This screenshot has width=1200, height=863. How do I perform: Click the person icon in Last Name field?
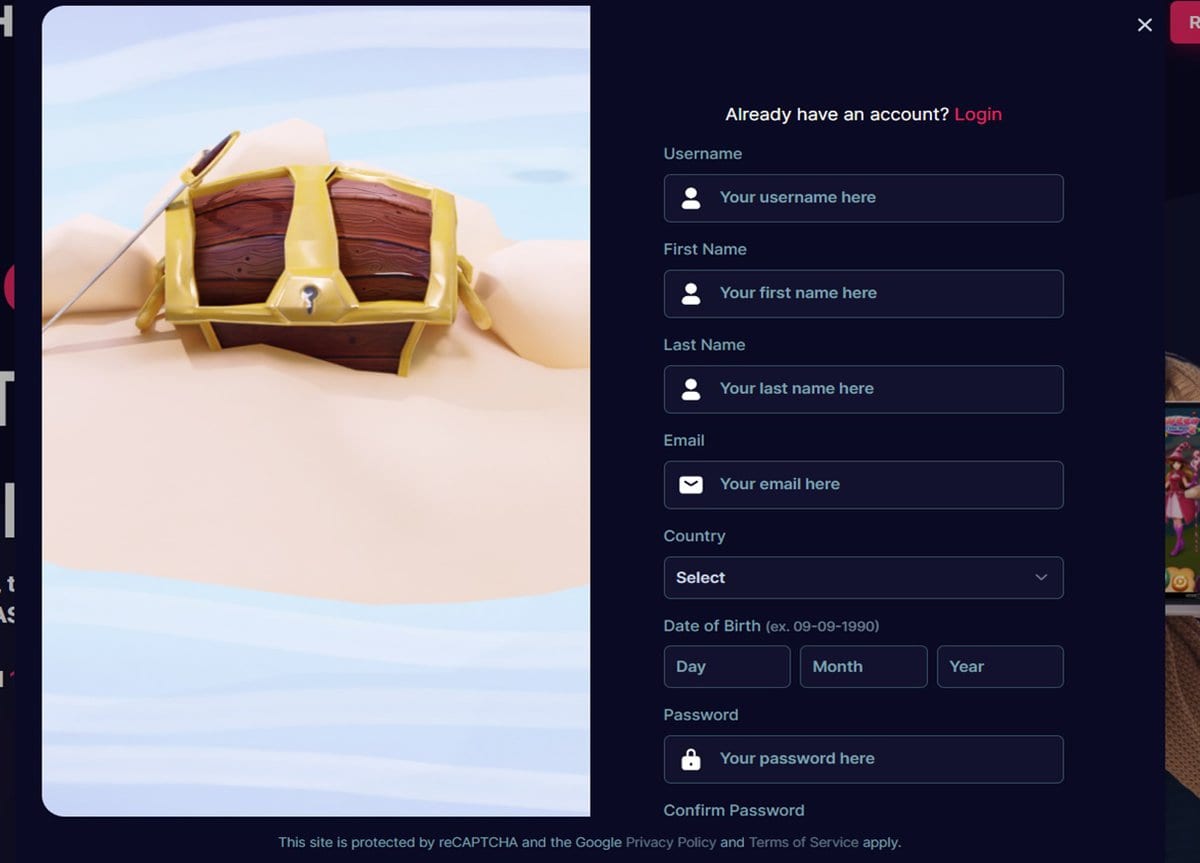[x=691, y=389]
